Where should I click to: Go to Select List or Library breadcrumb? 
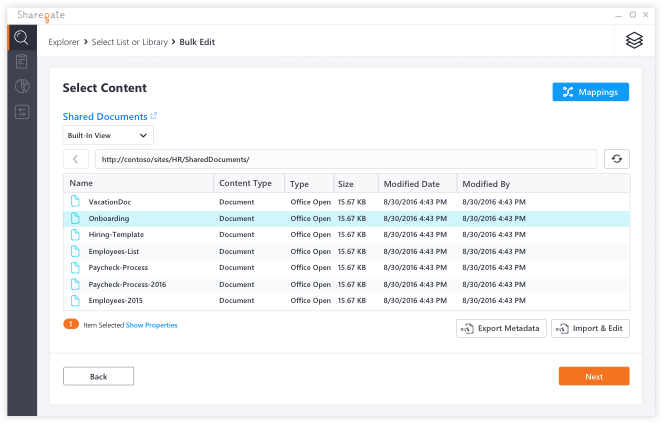pyautogui.click(x=130, y=42)
